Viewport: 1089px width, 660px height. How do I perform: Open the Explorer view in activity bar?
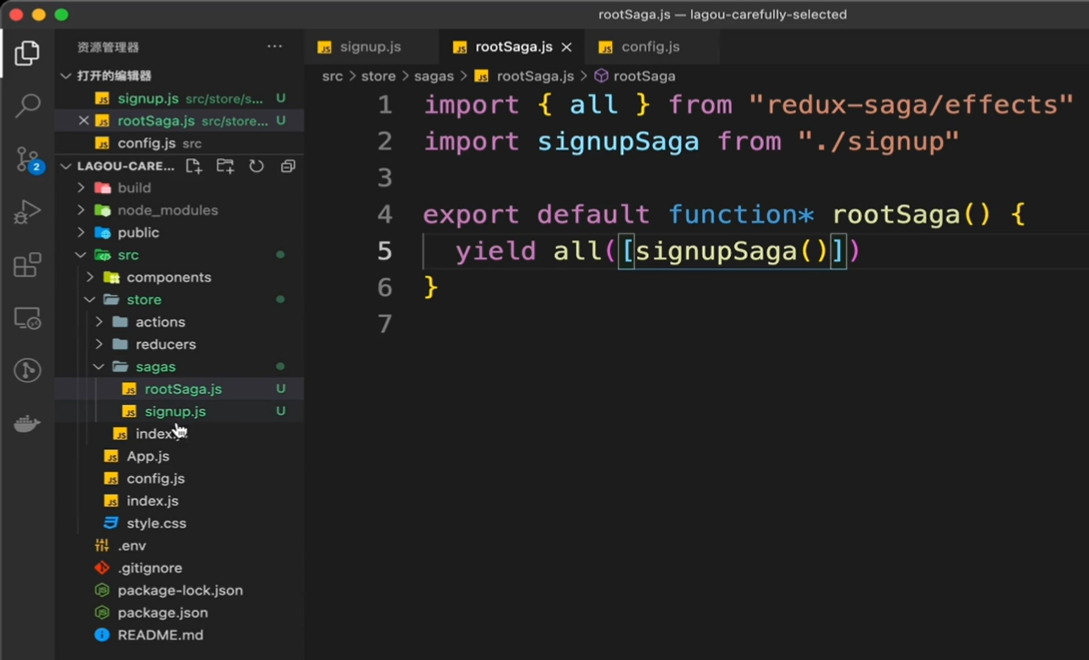27,53
